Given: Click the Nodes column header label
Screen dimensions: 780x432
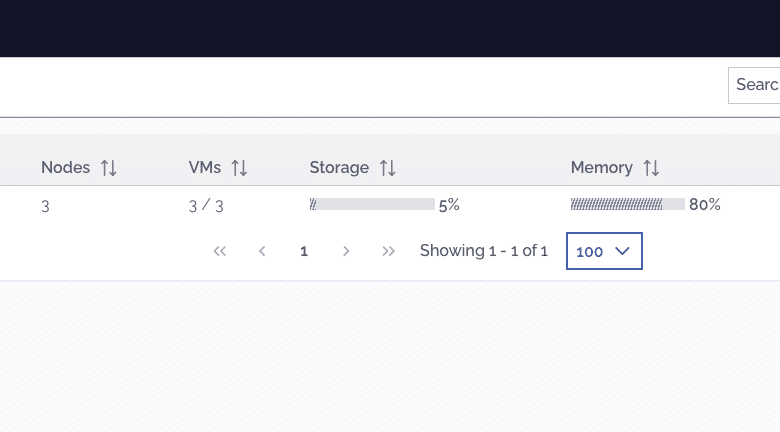Looking at the screenshot, I should (65, 168).
